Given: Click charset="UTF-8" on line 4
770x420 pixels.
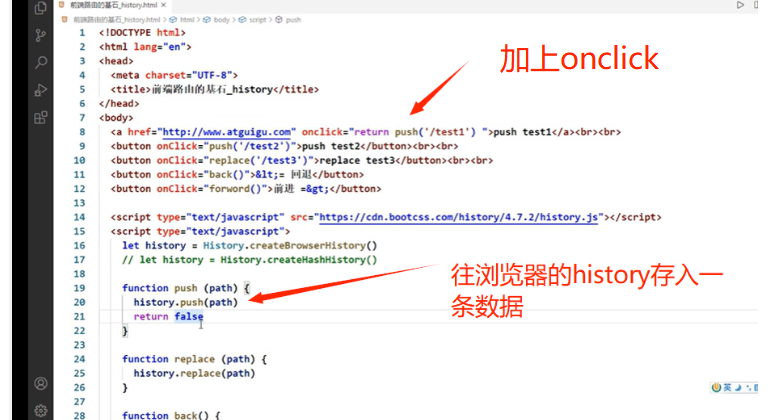Looking at the screenshot, I should click(189, 75).
